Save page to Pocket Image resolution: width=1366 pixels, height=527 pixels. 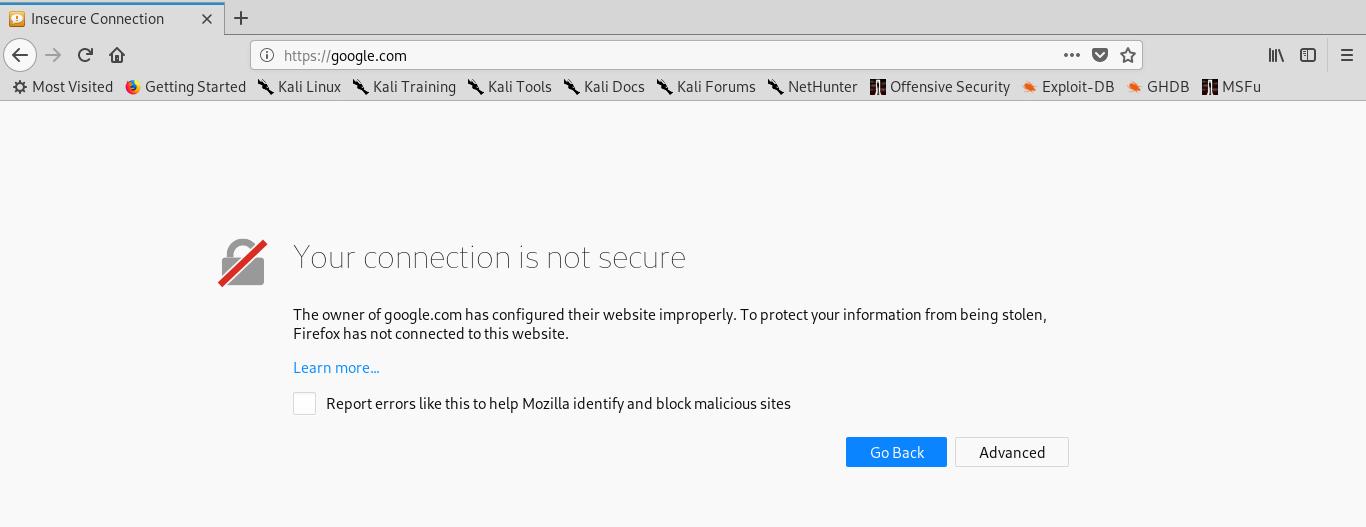[x=1099, y=55]
